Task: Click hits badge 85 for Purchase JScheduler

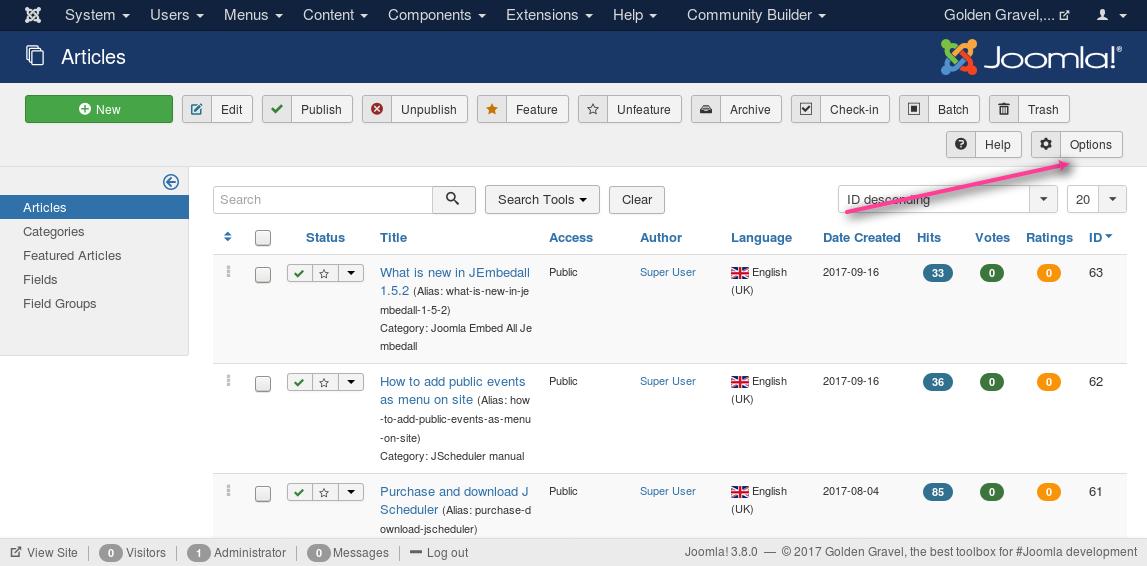Action: 937,492
